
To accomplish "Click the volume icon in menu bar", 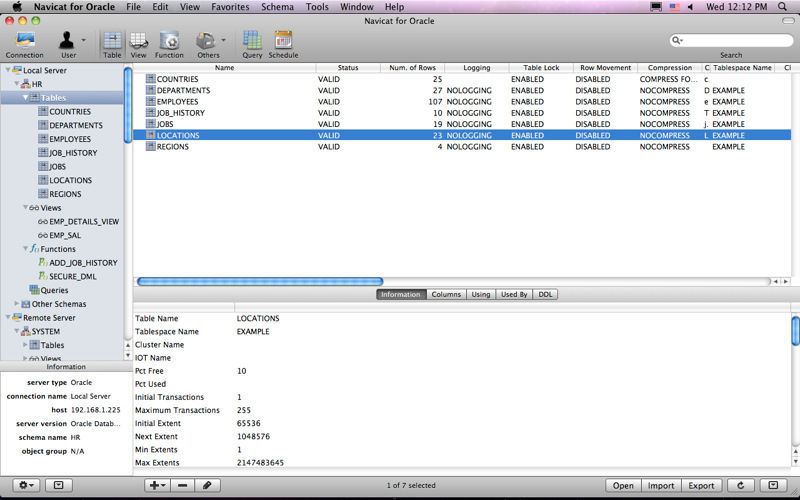I will pos(690,7).
